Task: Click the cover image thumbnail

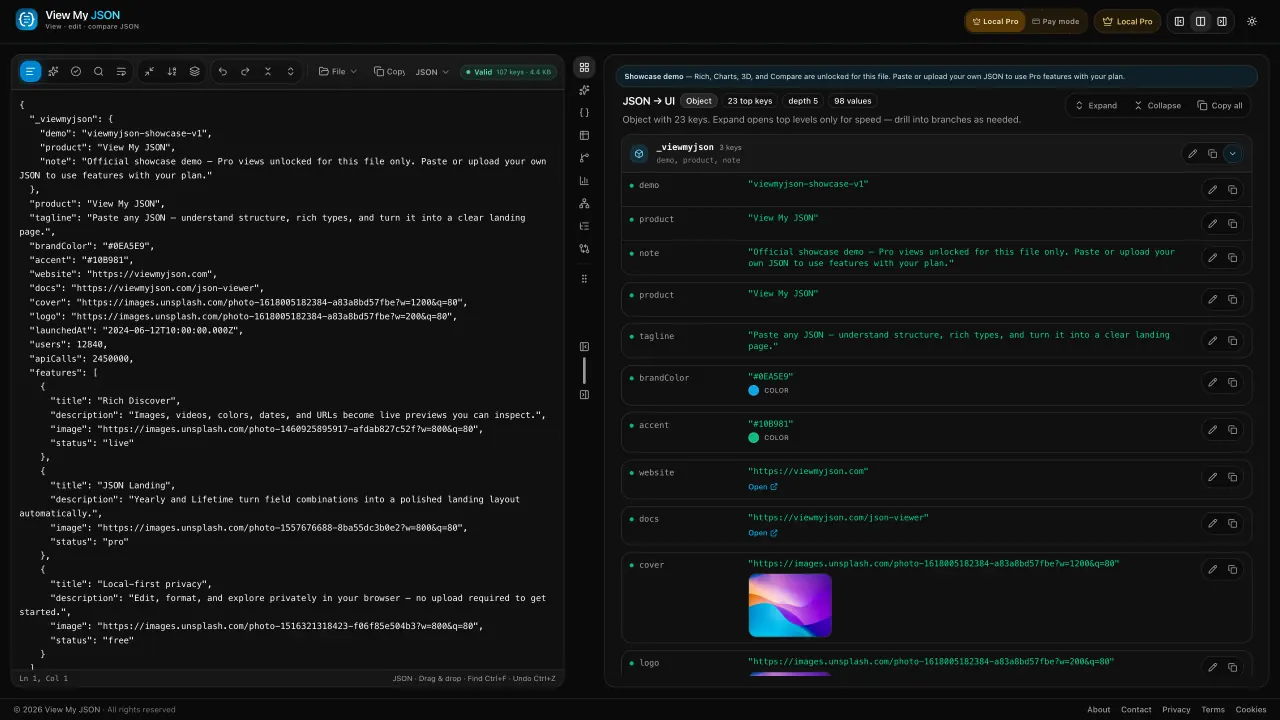Action: [790, 605]
